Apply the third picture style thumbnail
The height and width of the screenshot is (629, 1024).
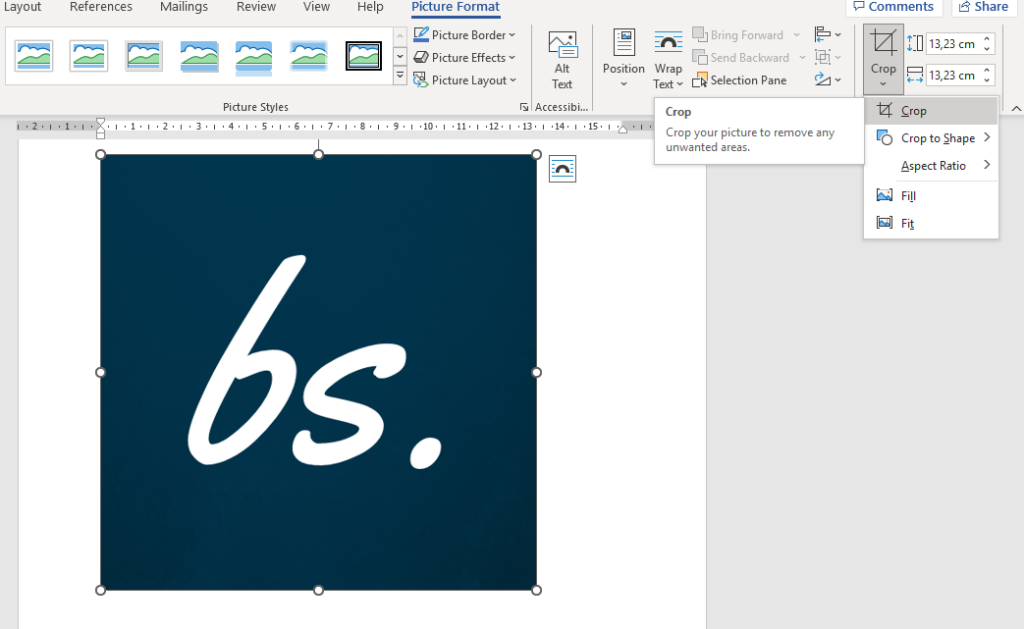click(144, 56)
